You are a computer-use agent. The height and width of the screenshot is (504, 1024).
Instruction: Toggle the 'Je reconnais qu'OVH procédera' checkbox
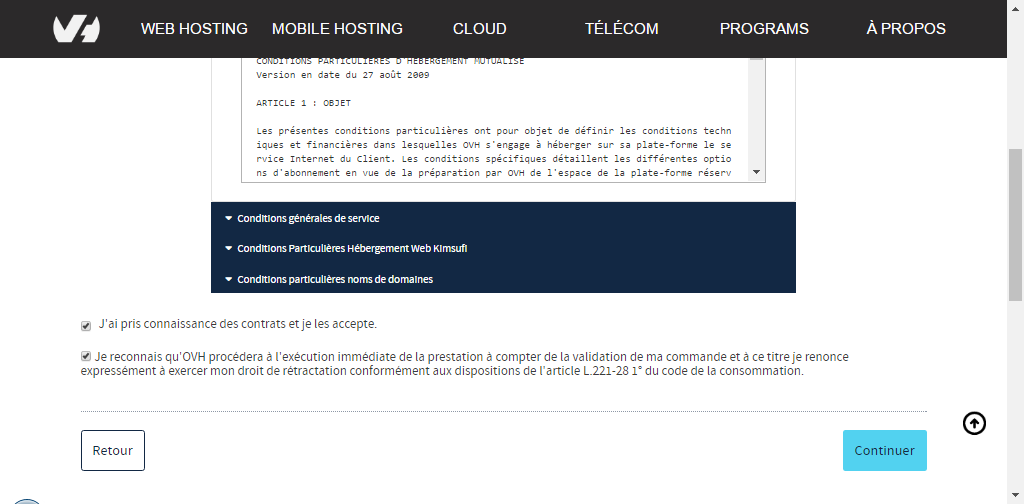pyautogui.click(x=86, y=356)
